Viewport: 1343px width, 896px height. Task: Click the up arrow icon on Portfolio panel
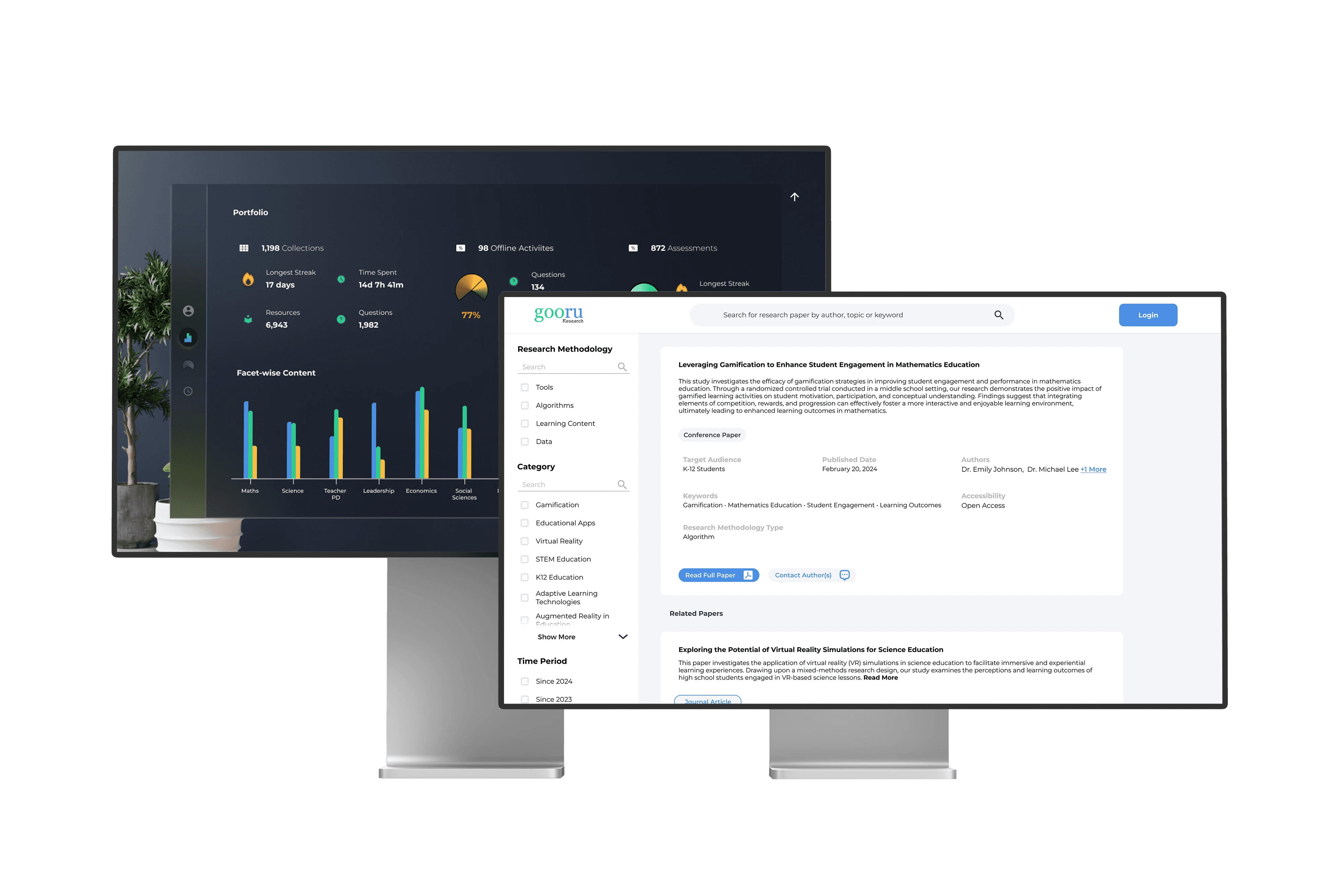(x=794, y=197)
